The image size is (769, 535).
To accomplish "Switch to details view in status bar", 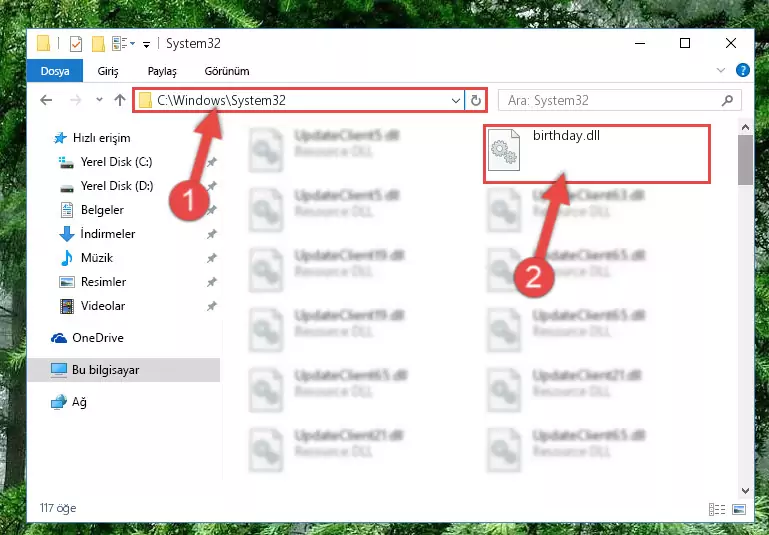I will tap(717, 510).
